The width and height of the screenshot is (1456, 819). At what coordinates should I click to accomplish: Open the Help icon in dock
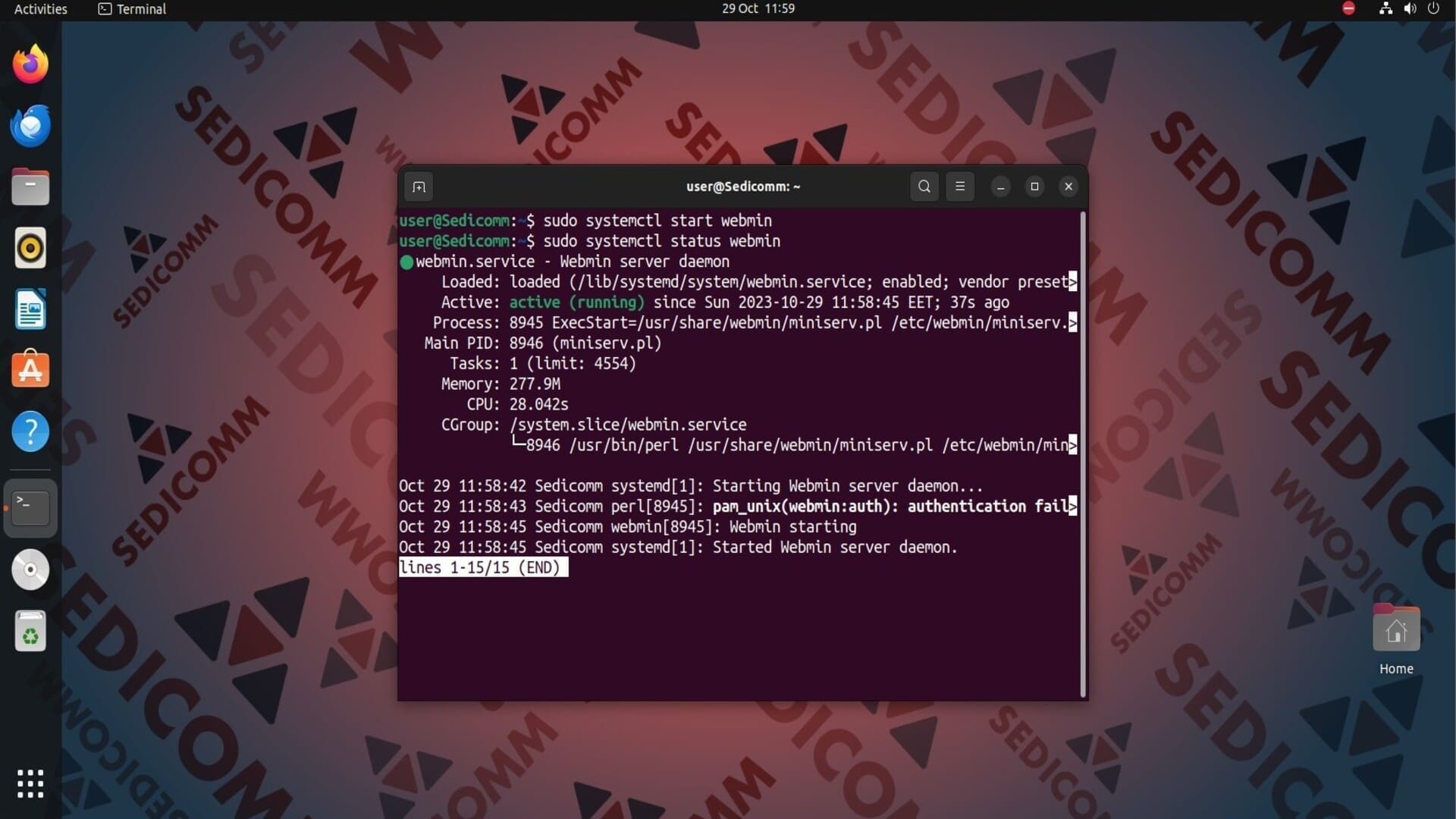click(30, 431)
